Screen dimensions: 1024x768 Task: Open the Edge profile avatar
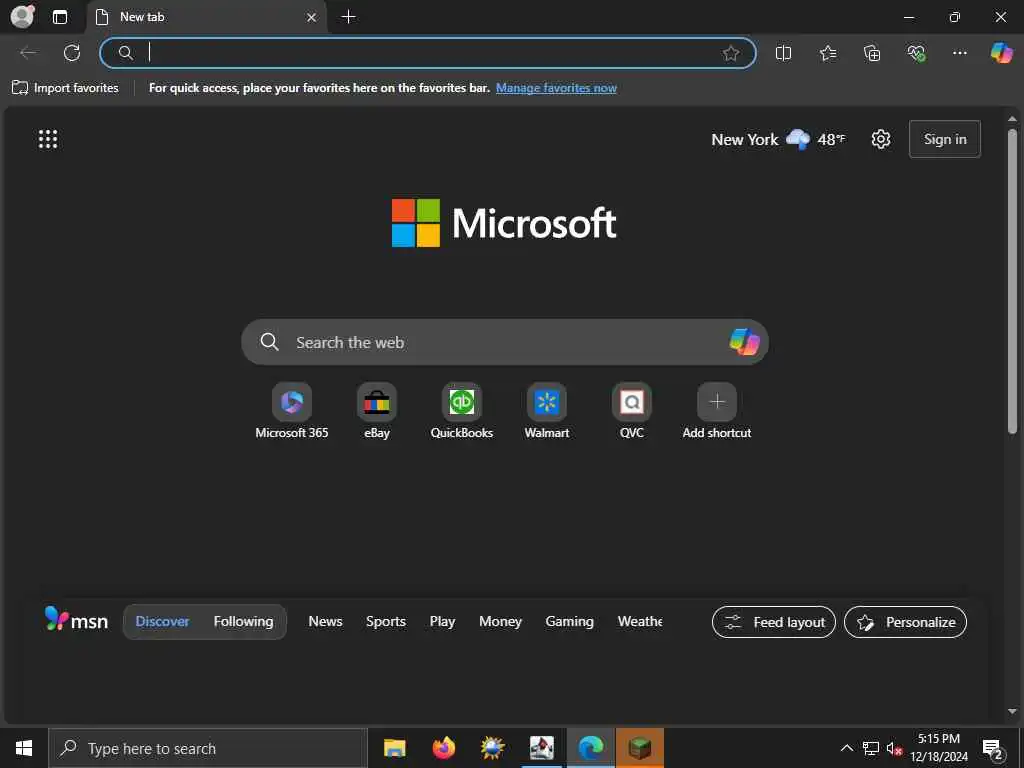point(23,16)
